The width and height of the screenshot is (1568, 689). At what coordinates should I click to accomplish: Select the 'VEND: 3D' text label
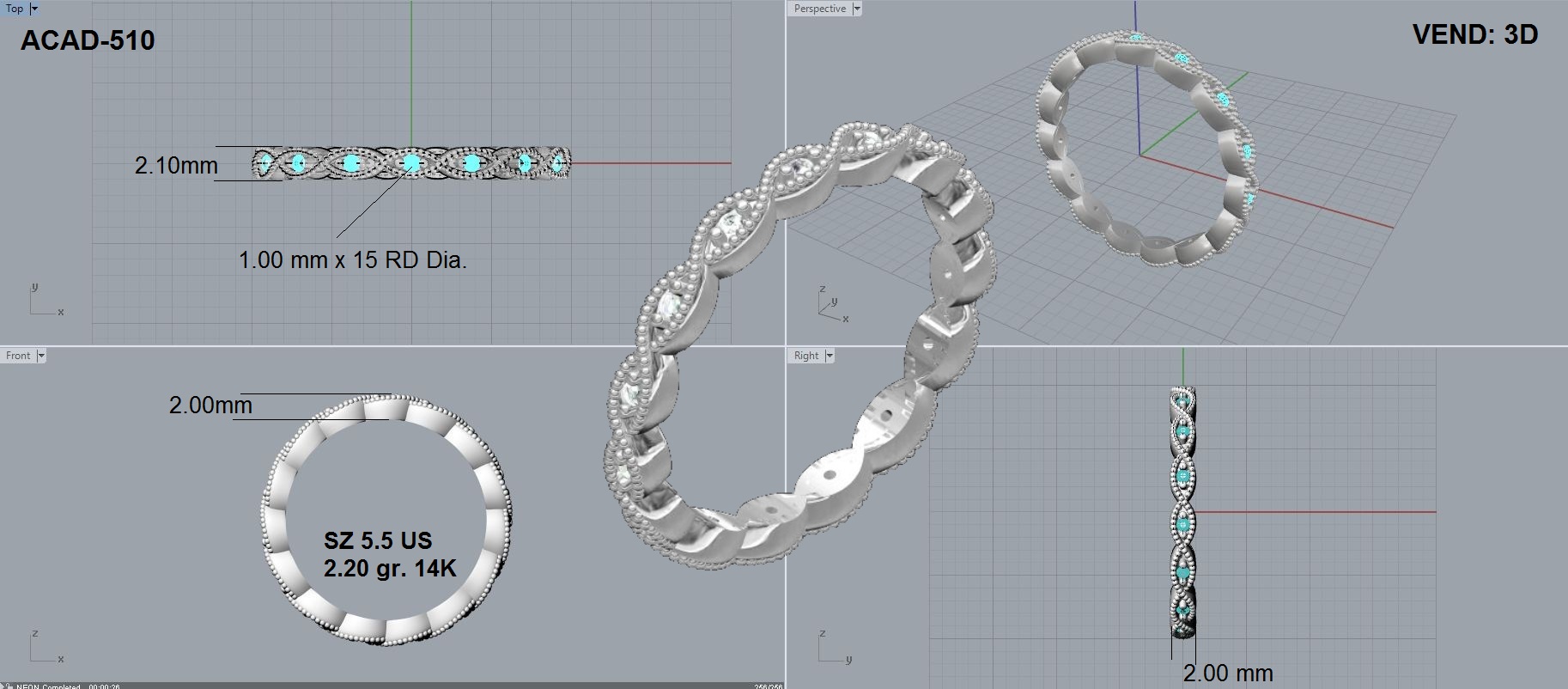(1474, 34)
